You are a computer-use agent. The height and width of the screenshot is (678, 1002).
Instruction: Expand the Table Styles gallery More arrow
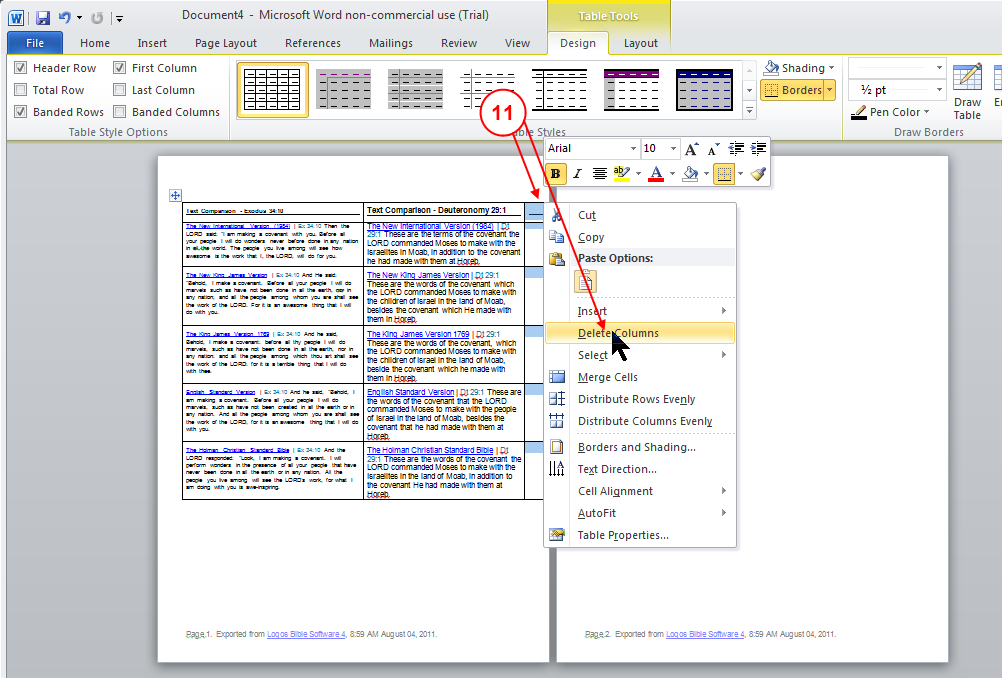(750, 111)
